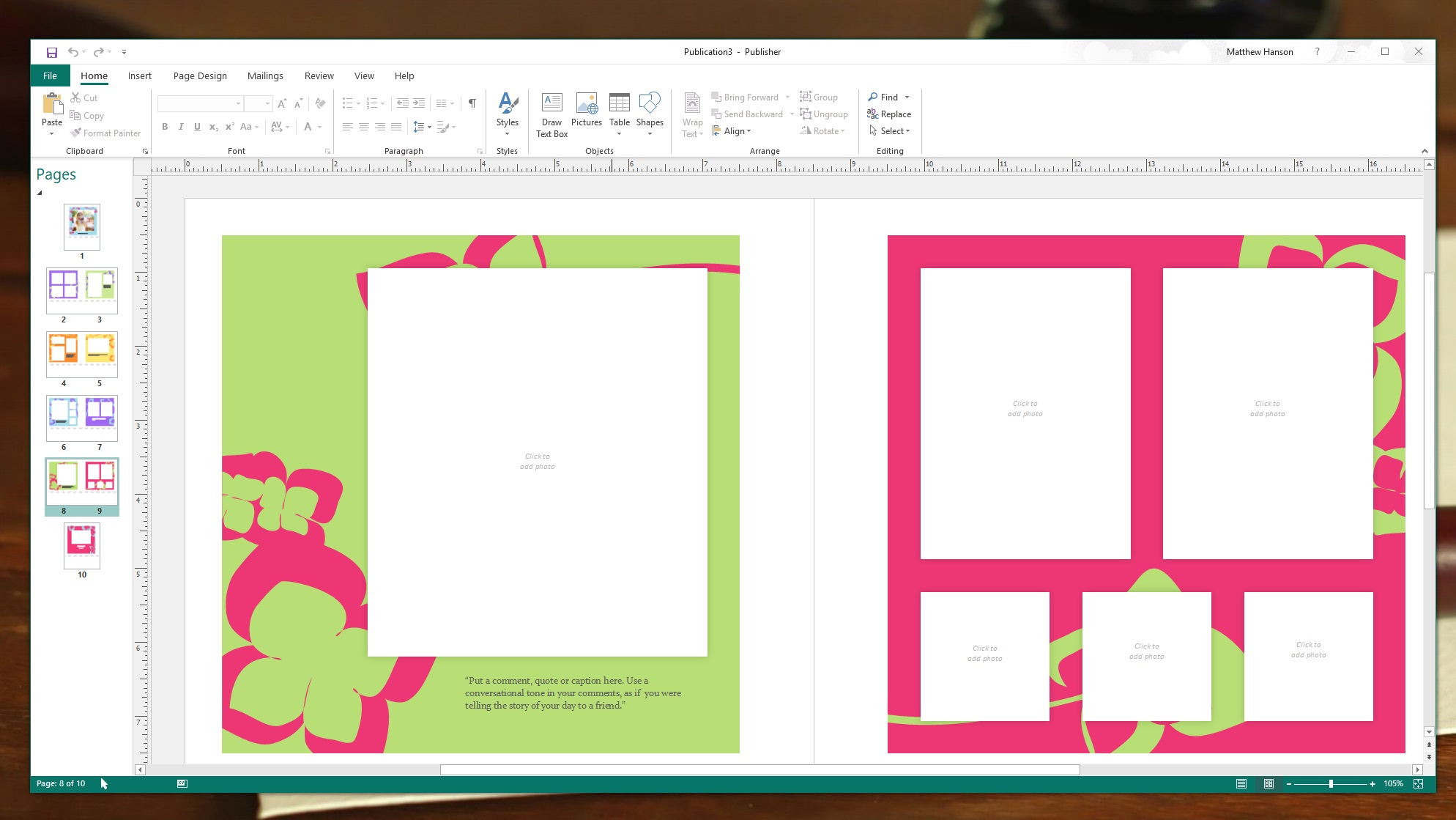Open the File backstage menu
This screenshot has height=820, width=1456.
pyautogui.click(x=50, y=76)
